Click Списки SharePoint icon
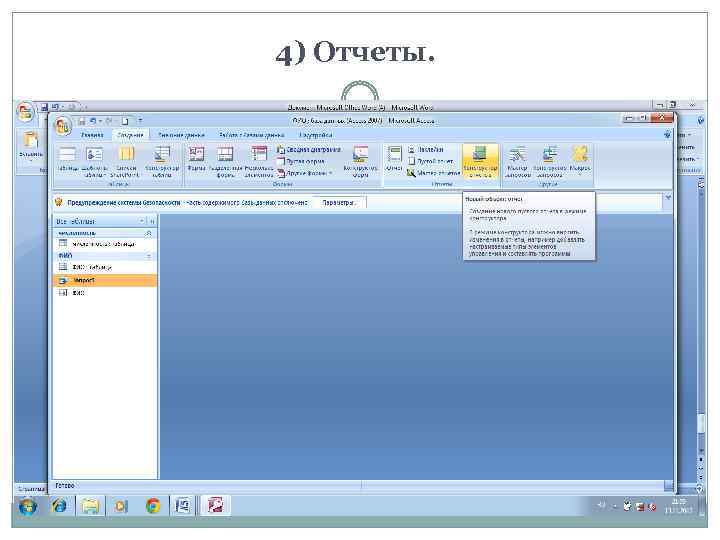The image size is (720, 540). 125,161
